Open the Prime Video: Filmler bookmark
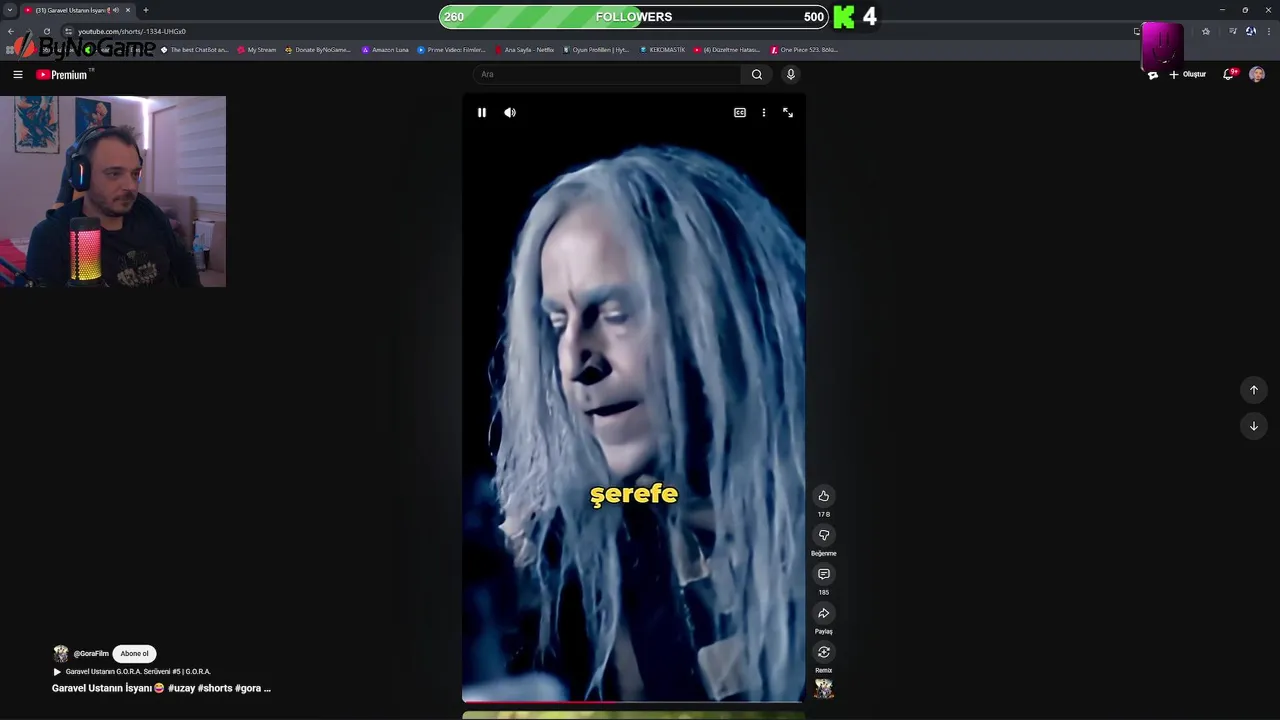Viewport: 1280px width, 720px height. (451, 50)
